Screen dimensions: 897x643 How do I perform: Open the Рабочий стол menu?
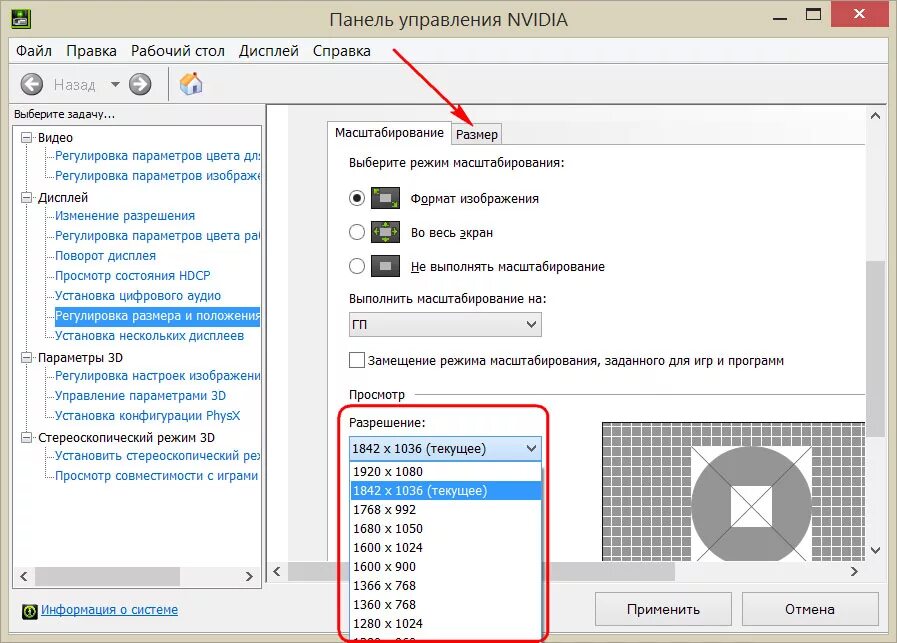click(x=178, y=51)
